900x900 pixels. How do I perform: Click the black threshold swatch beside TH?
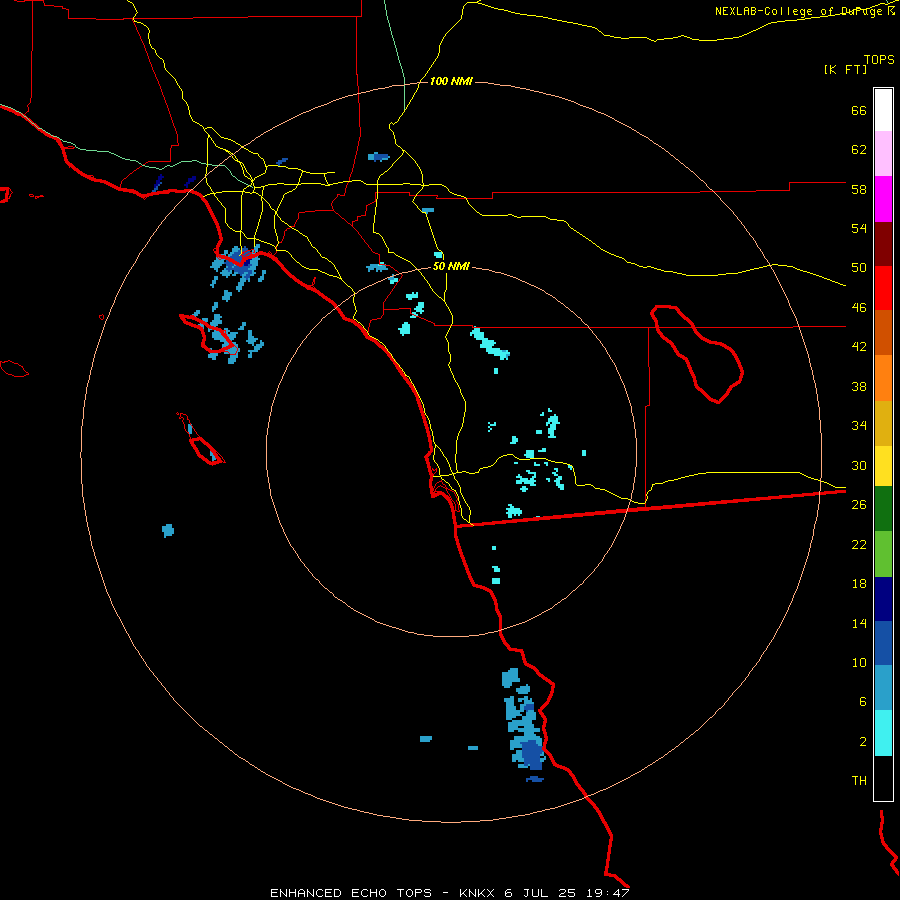[883, 778]
